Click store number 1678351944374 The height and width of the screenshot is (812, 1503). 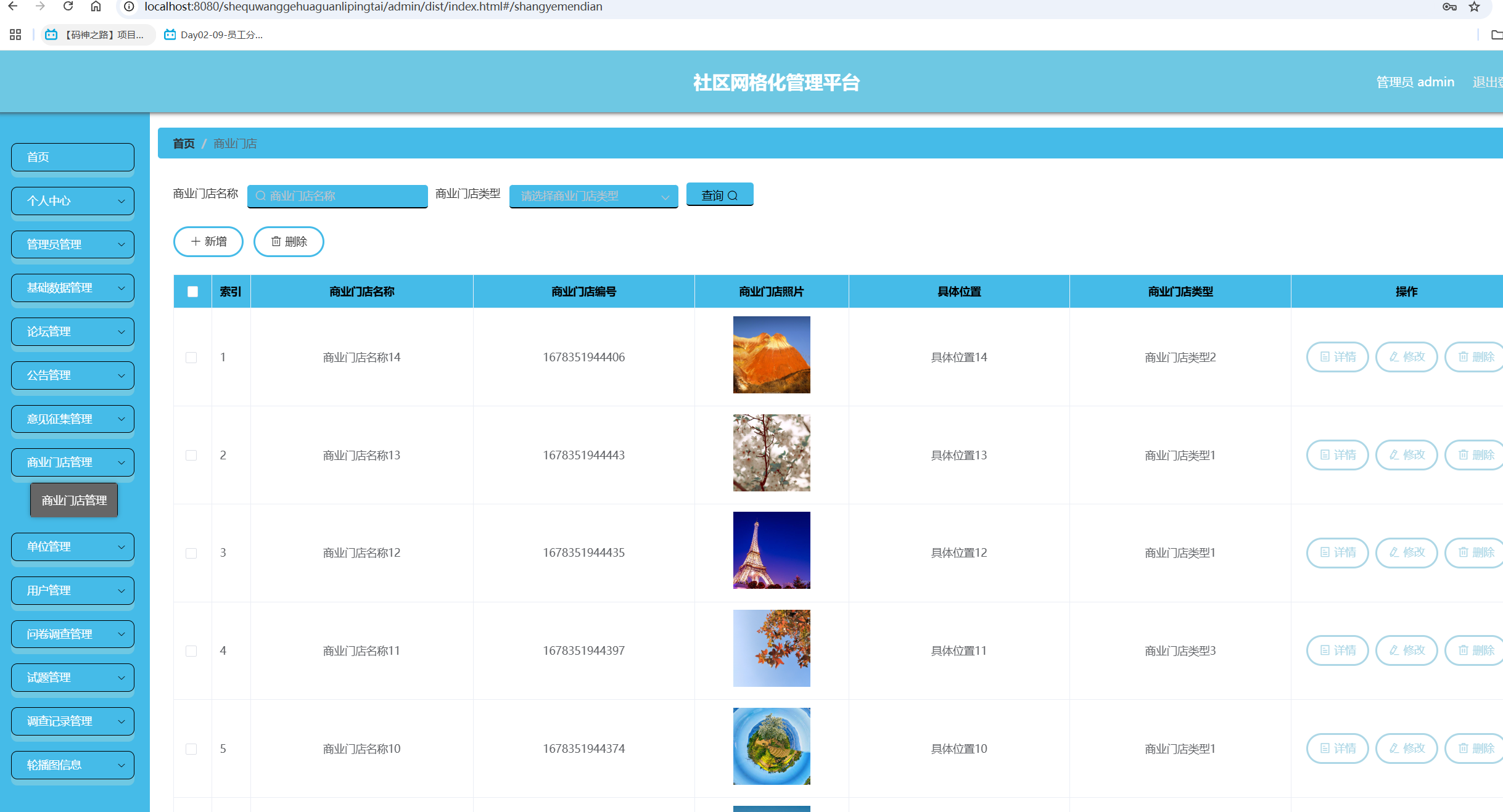click(x=584, y=748)
